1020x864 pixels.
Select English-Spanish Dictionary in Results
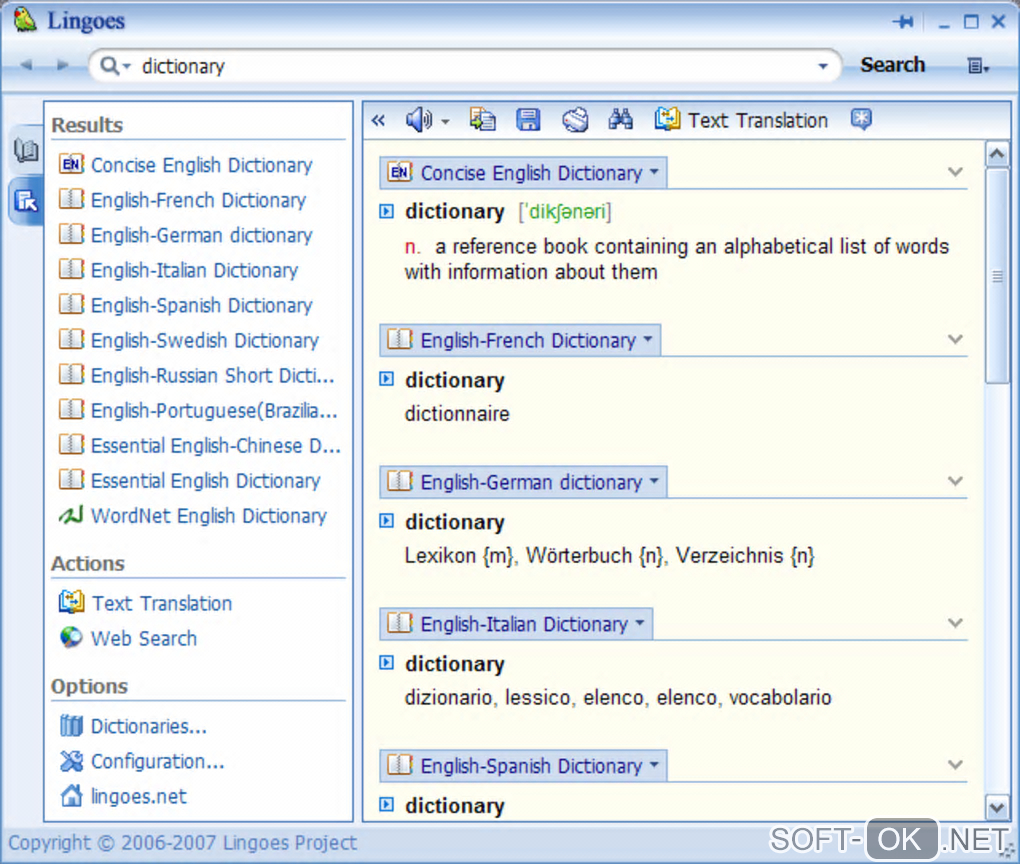(186, 306)
